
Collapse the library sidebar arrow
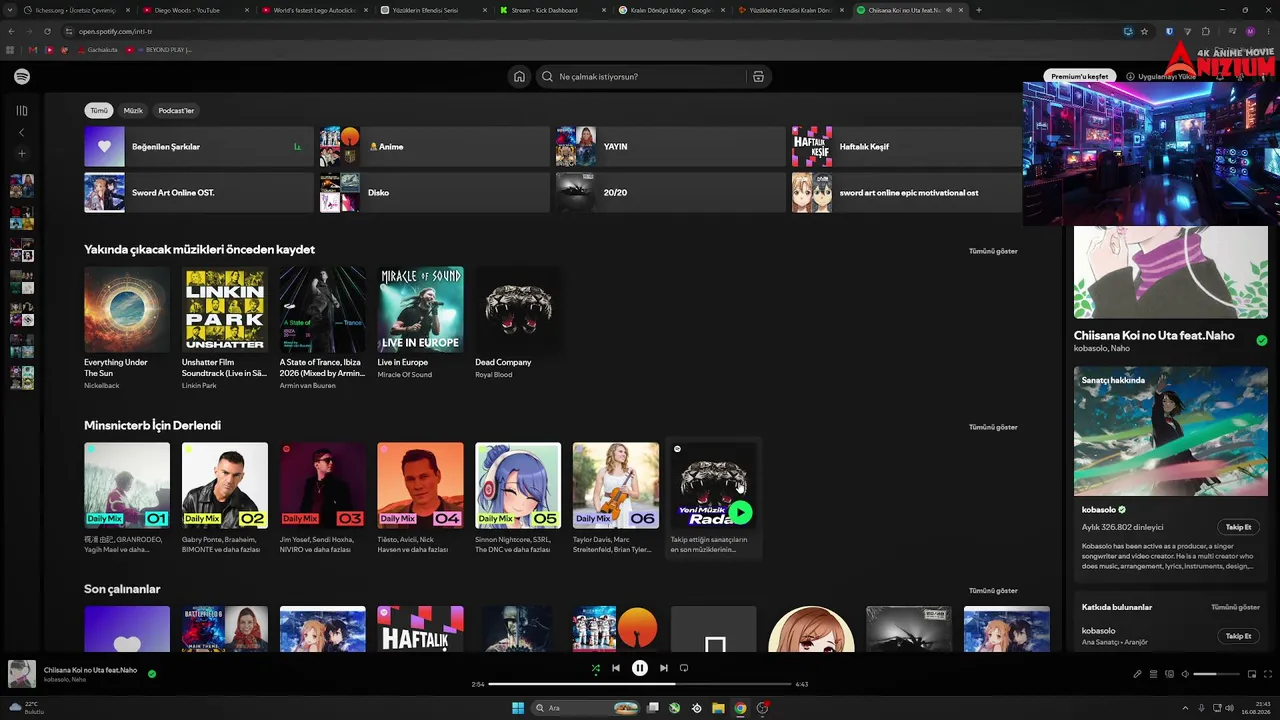click(x=22, y=132)
